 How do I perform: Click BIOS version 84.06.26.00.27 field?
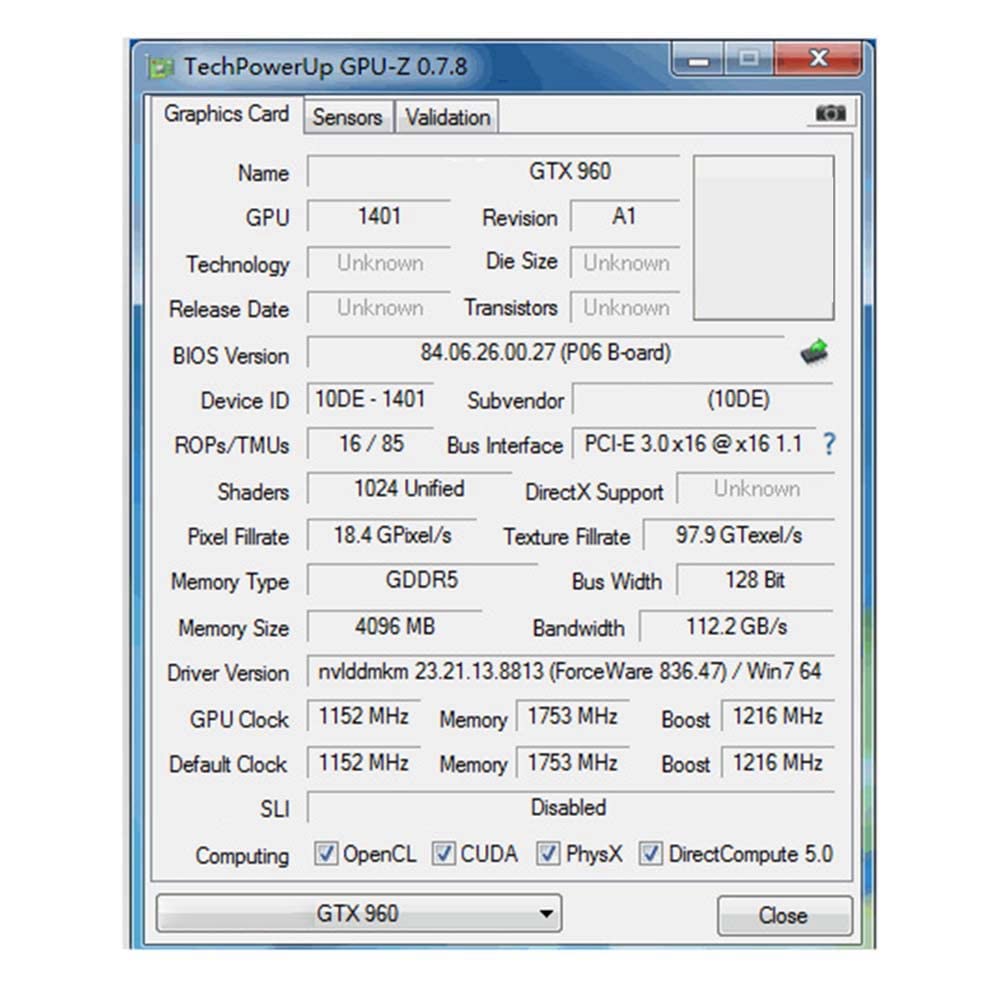(x=546, y=352)
